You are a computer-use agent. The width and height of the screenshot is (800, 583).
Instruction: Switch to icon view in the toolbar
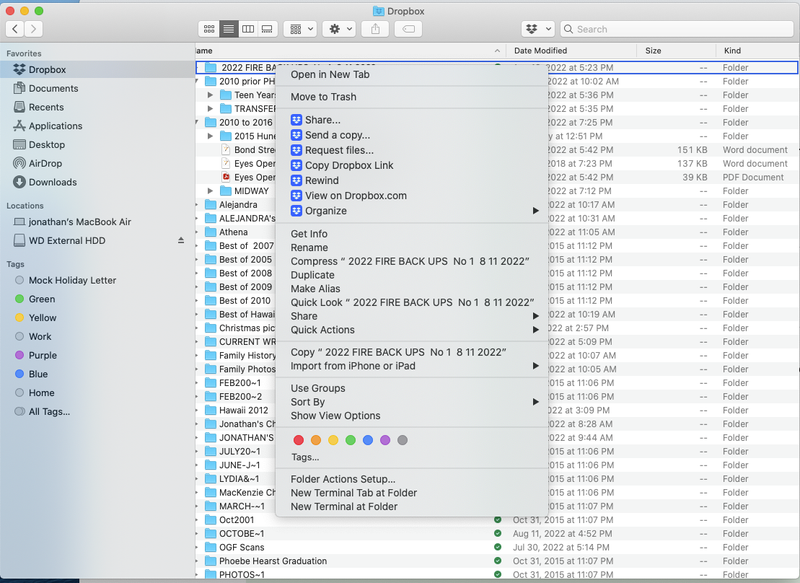(x=209, y=29)
